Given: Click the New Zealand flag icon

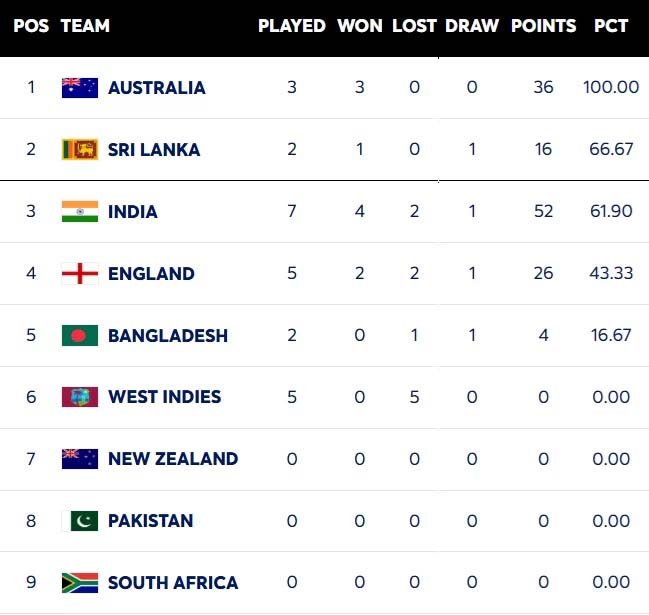Looking at the screenshot, I should tap(80, 459).
